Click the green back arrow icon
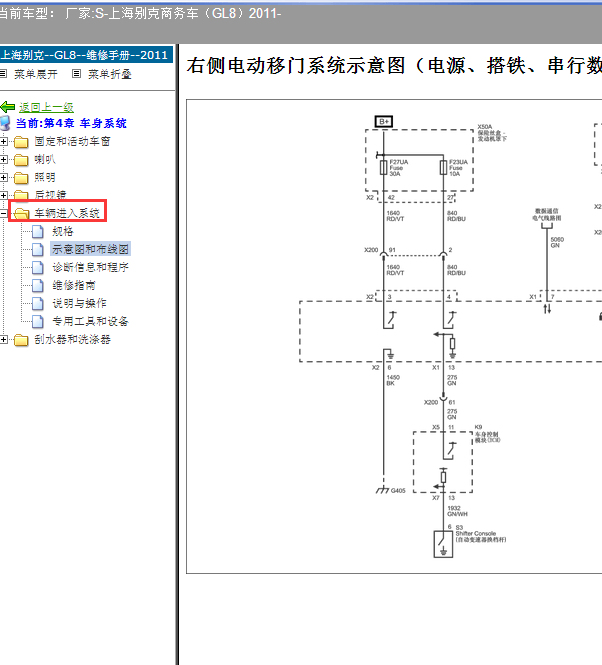This screenshot has height=665, width=602. pos(8,107)
